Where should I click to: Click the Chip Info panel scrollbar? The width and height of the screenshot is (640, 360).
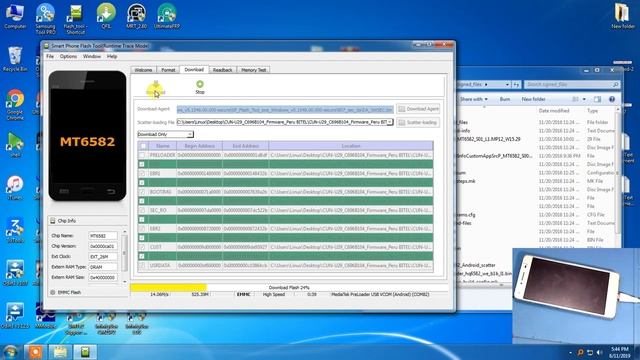(124, 256)
